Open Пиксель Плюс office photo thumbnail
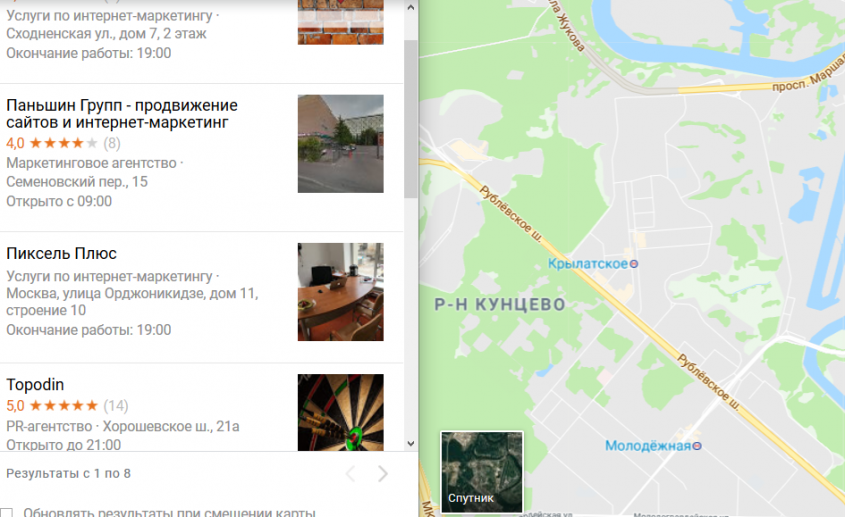The image size is (845, 517). pos(341,292)
